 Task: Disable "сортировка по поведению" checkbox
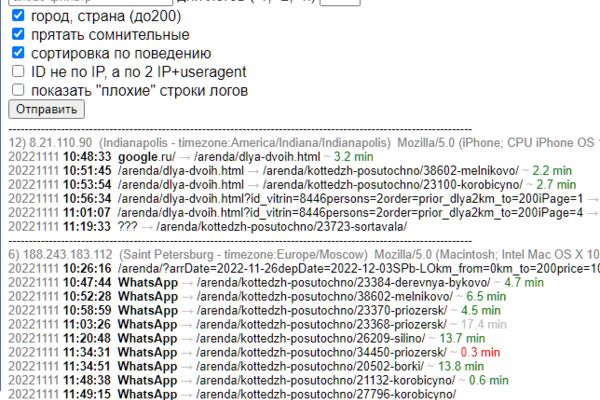18,52
